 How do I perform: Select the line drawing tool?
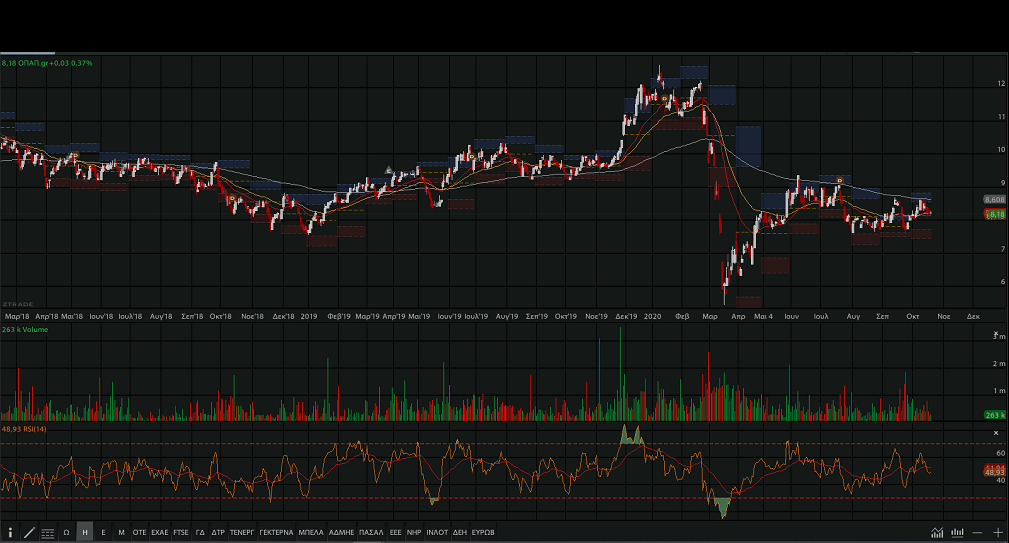coord(29,532)
